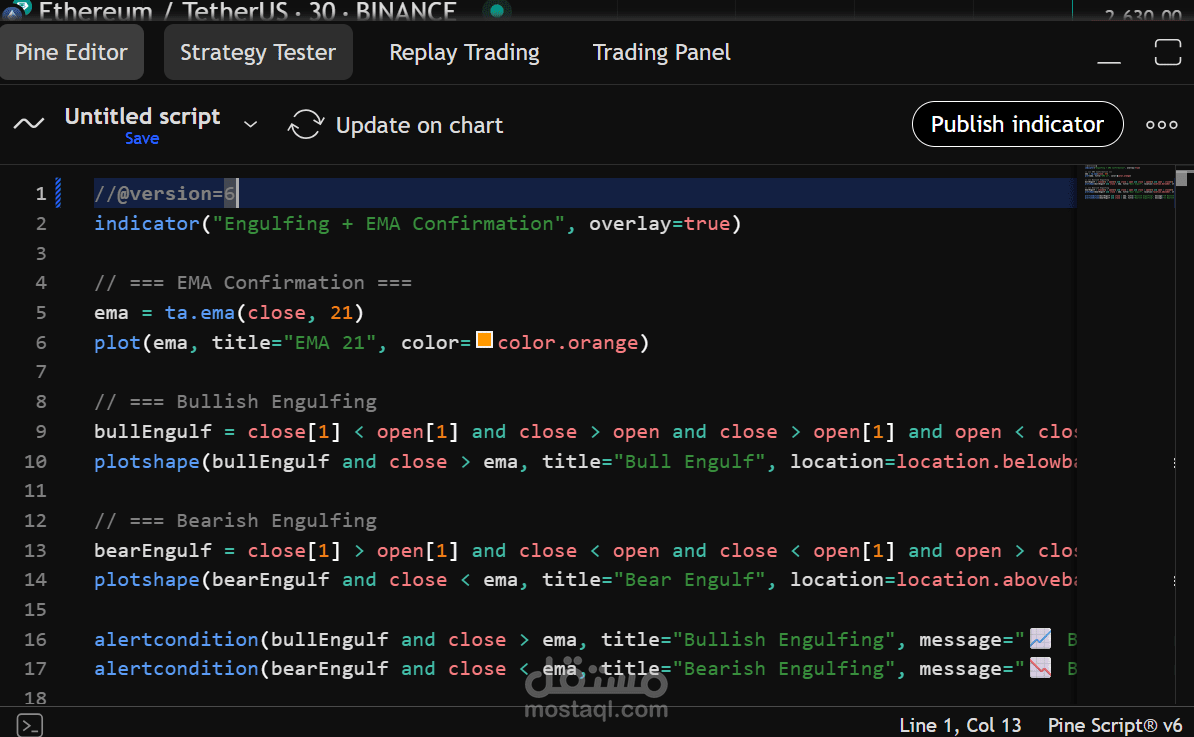Click the indicator script type icon
This screenshot has width=1194, height=737.
(29, 123)
